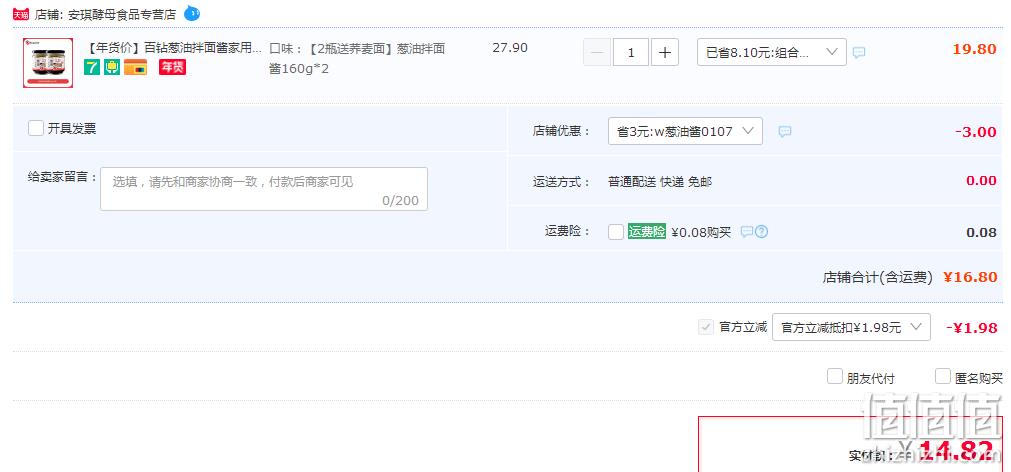1011x472 pixels.
Task: Click the green 7-day return badge
Action: [x=92, y=66]
